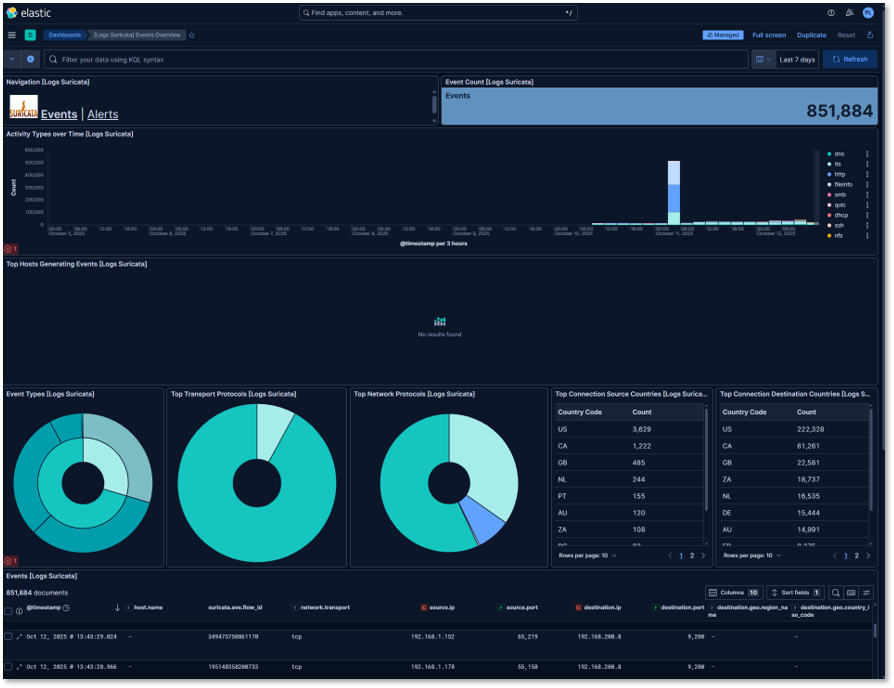Screen dimensions: 894x688
Task: Open the help icon in the top bar
Action: click(x=829, y=13)
